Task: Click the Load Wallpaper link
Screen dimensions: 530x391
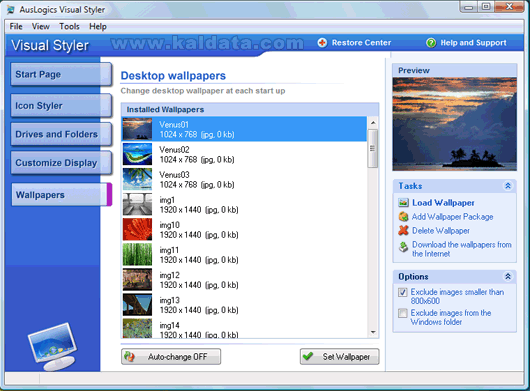Action: (x=443, y=203)
